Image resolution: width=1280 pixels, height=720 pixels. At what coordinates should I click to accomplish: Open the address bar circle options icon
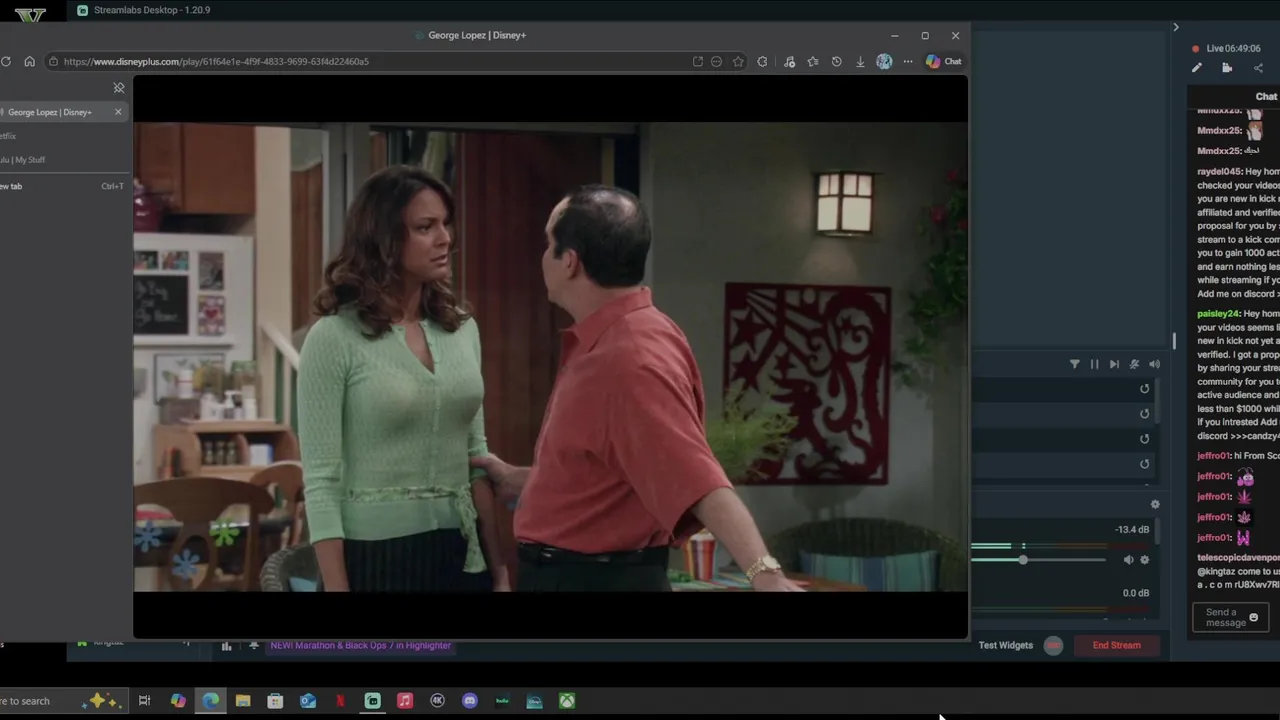point(716,61)
